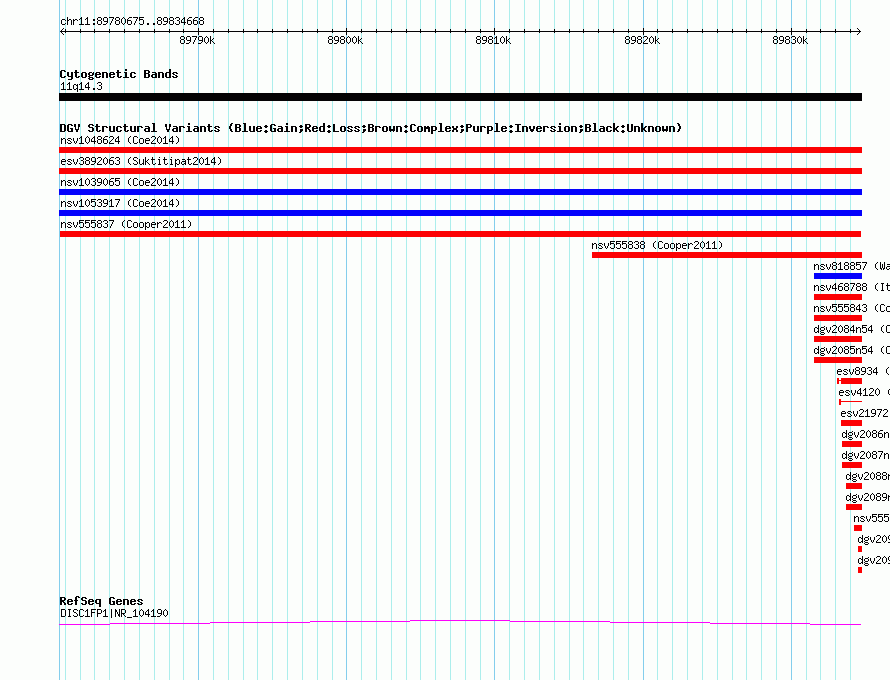Click the red bar under esv3892063
The image size is (890, 680).
coord(460,171)
